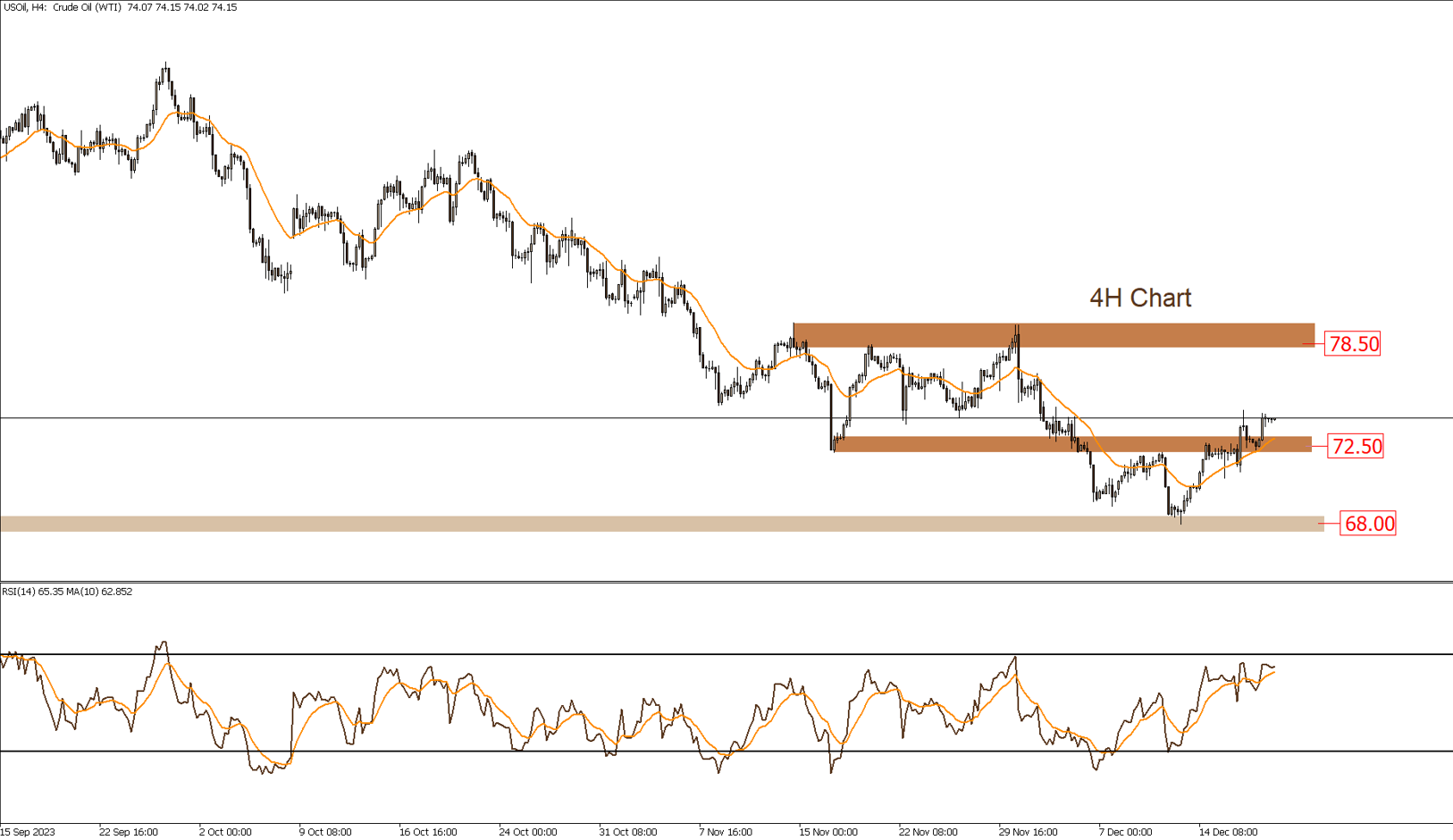This screenshot has height=840, width=1453.
Task: Click the 14 Dec 08:00 time label
Action: 1228,832
